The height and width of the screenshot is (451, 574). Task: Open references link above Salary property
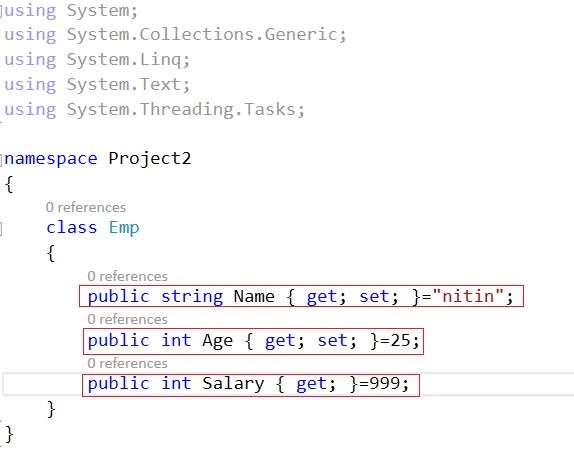click(127, 364)
